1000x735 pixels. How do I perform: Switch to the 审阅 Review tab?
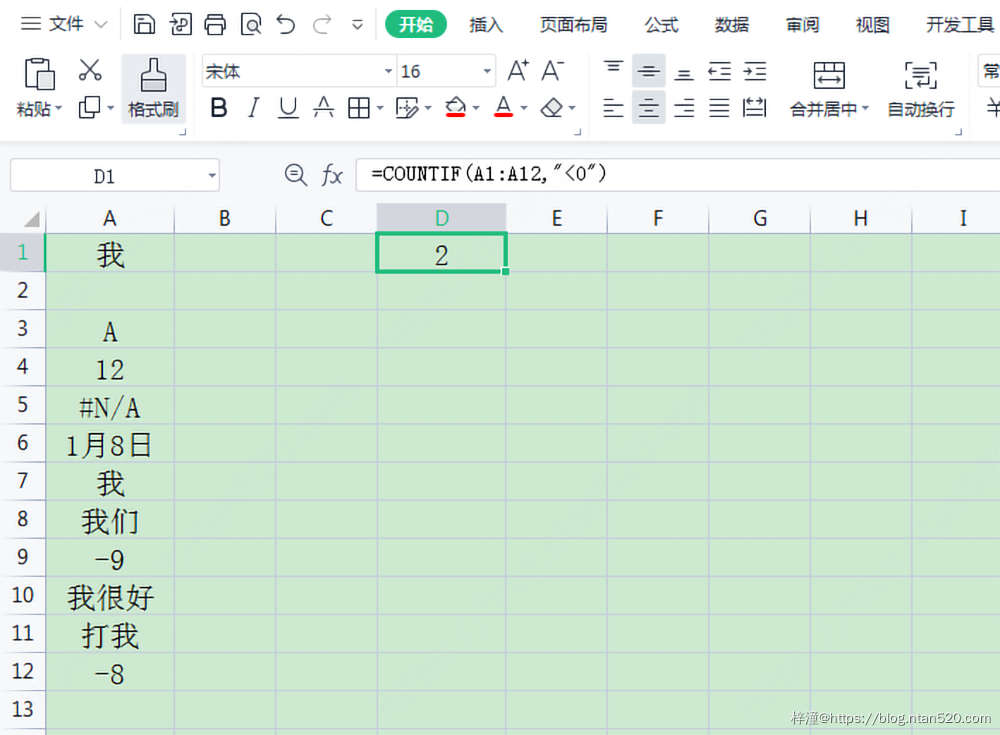802,24
